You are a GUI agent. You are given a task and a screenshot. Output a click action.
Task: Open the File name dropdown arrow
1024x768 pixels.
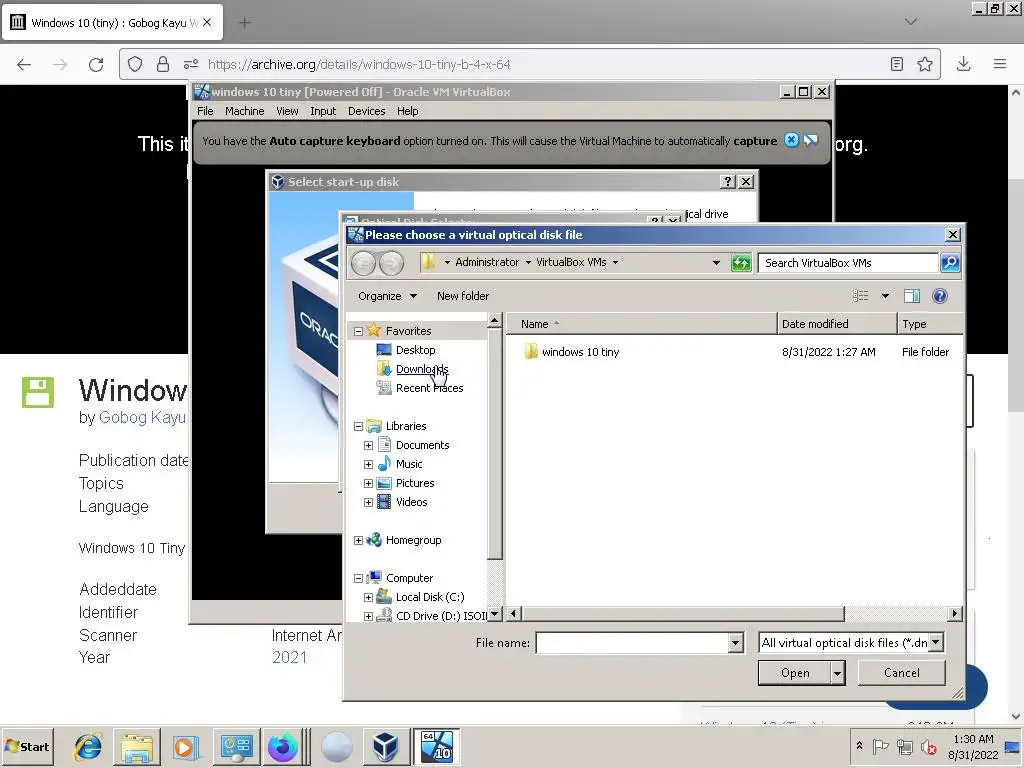click(735, 643)
